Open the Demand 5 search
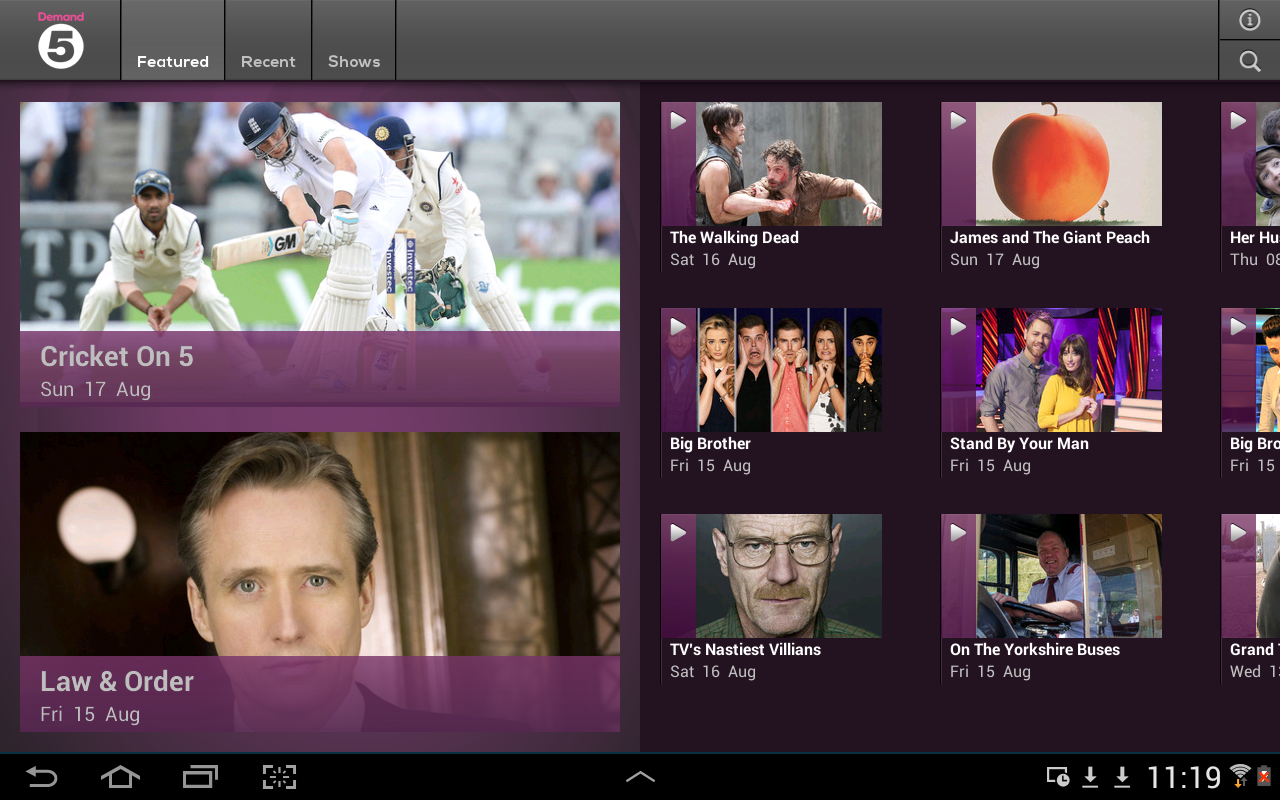This screenshot has height=800, width=1280. point(1249,60)
